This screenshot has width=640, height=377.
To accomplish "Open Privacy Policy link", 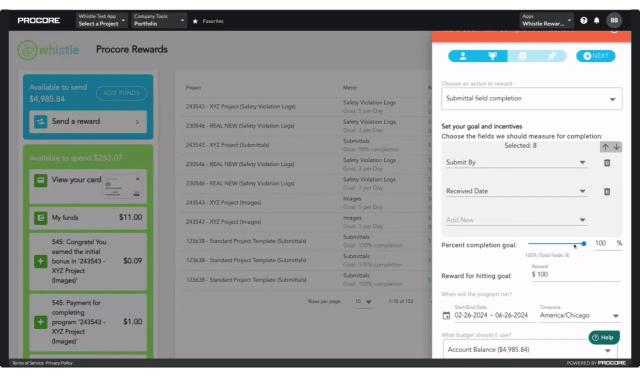I will pos(59,363).
